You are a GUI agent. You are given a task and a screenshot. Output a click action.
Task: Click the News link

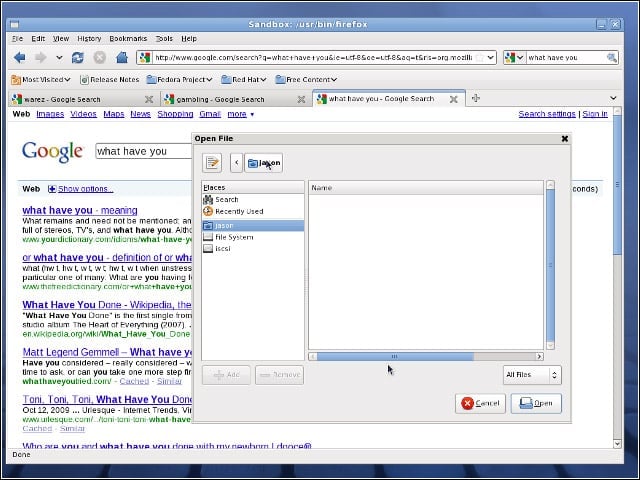pos(140,114)
